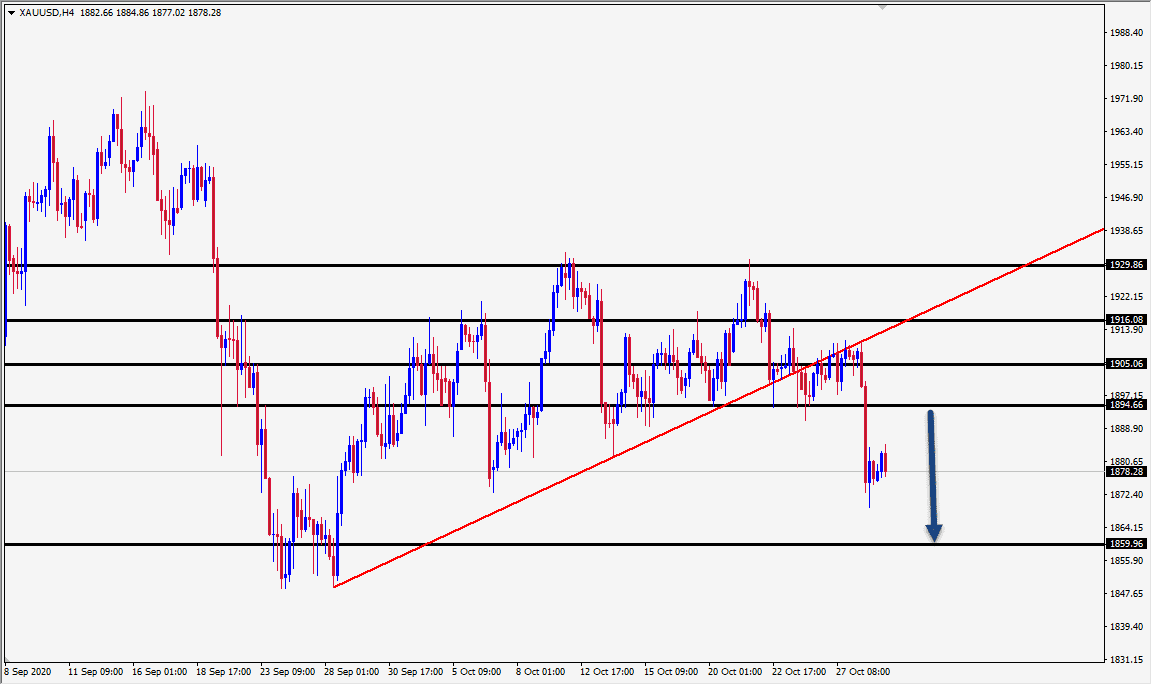
Task: Click the high price value 1884.86
Action: [x=132, y=12]
